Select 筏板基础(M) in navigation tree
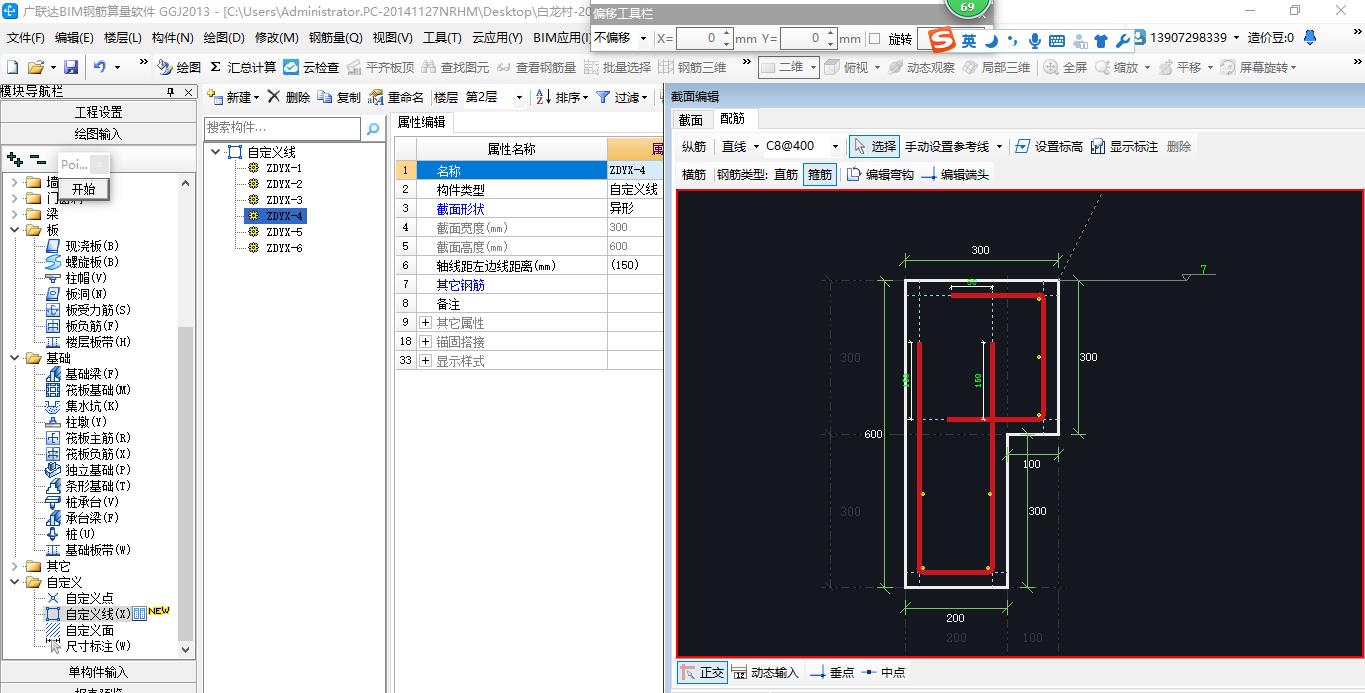Image resolution: width=1365 pixels, height=693 pixels. 98,390
